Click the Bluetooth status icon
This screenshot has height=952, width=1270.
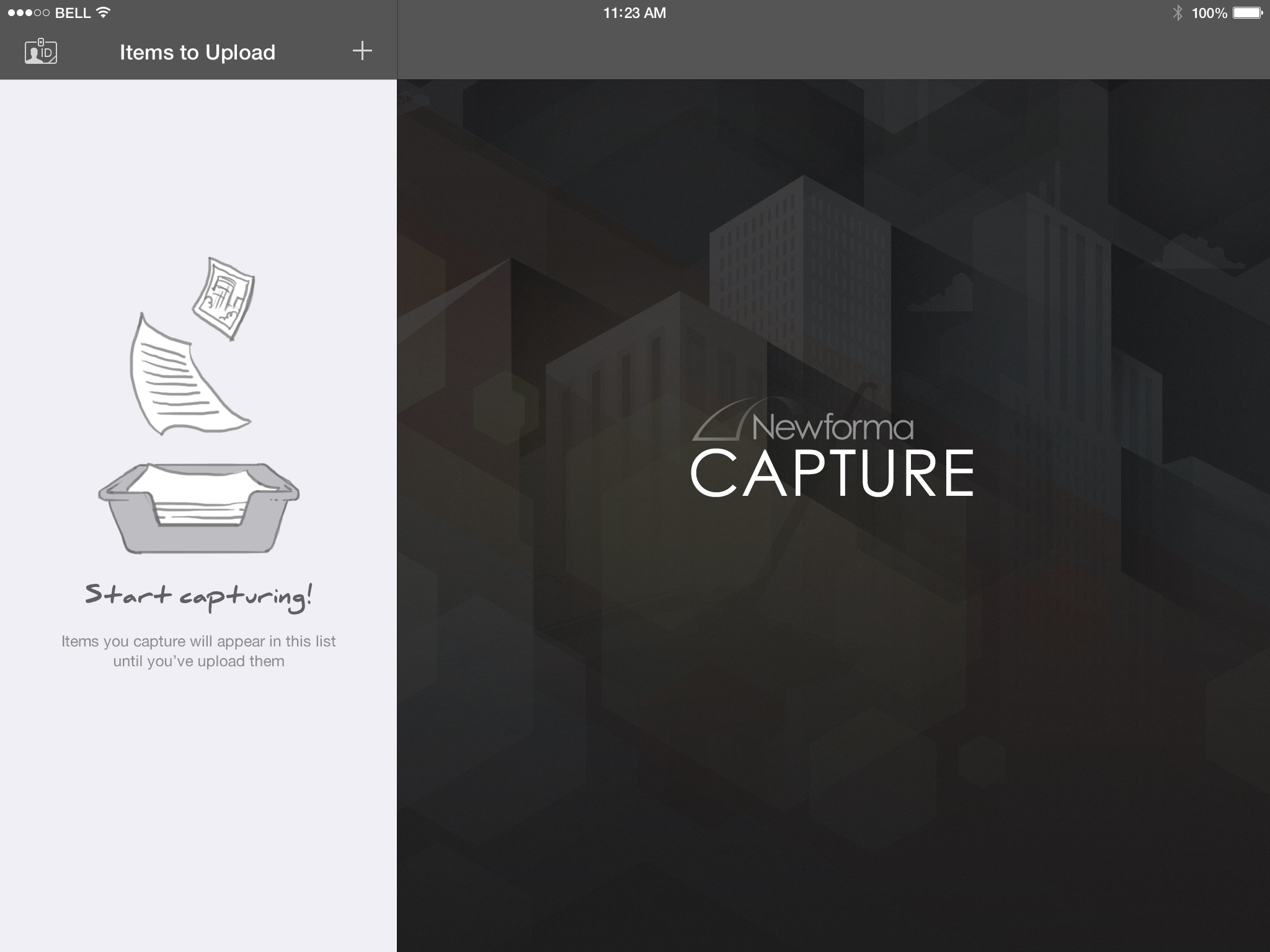pos(1178,13)
